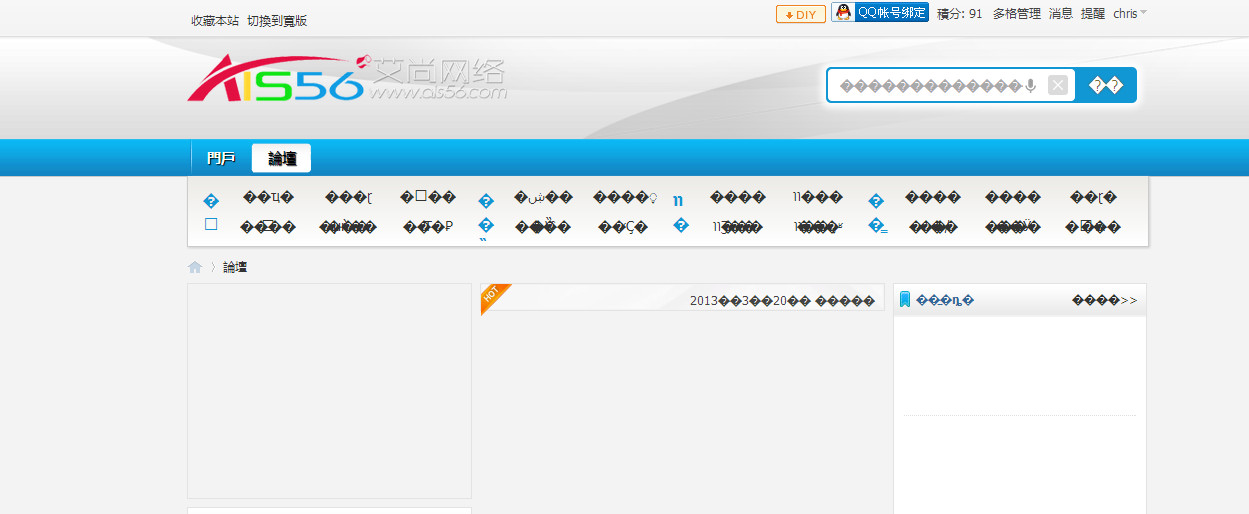Click the microphone voice search icon

pos(1031,86)
